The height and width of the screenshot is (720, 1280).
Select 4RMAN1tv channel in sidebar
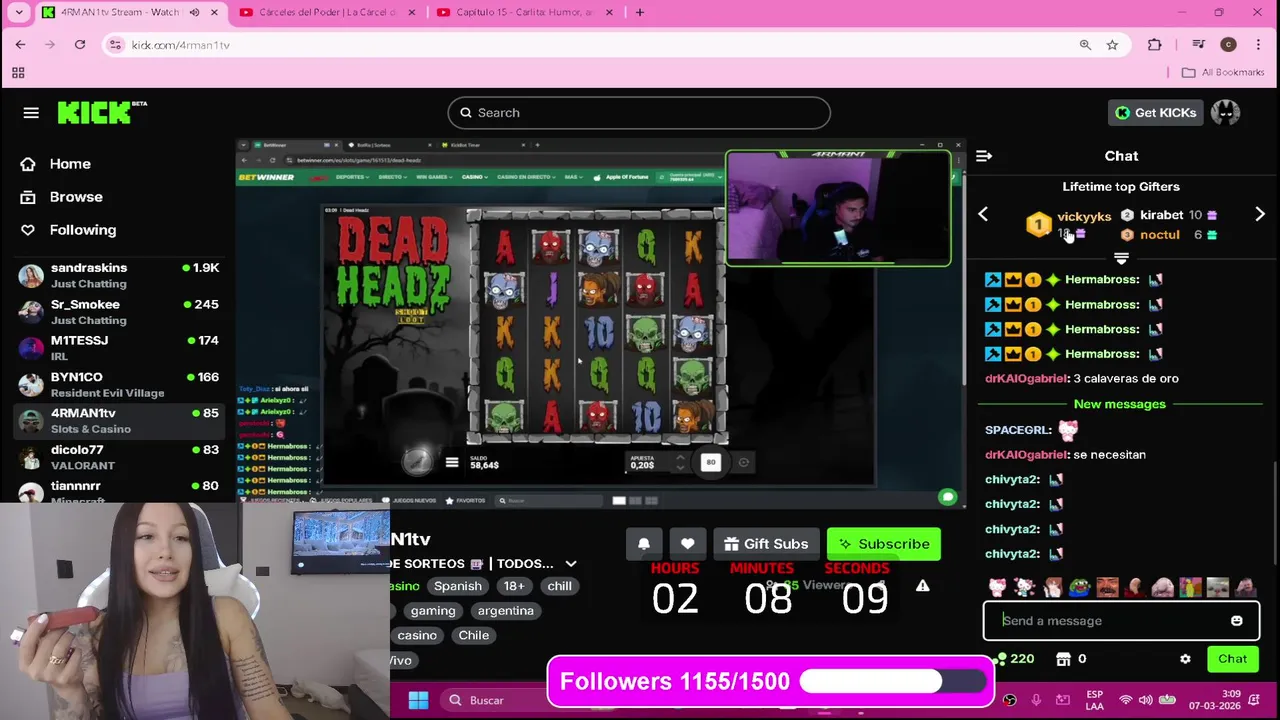pos(118,421)
